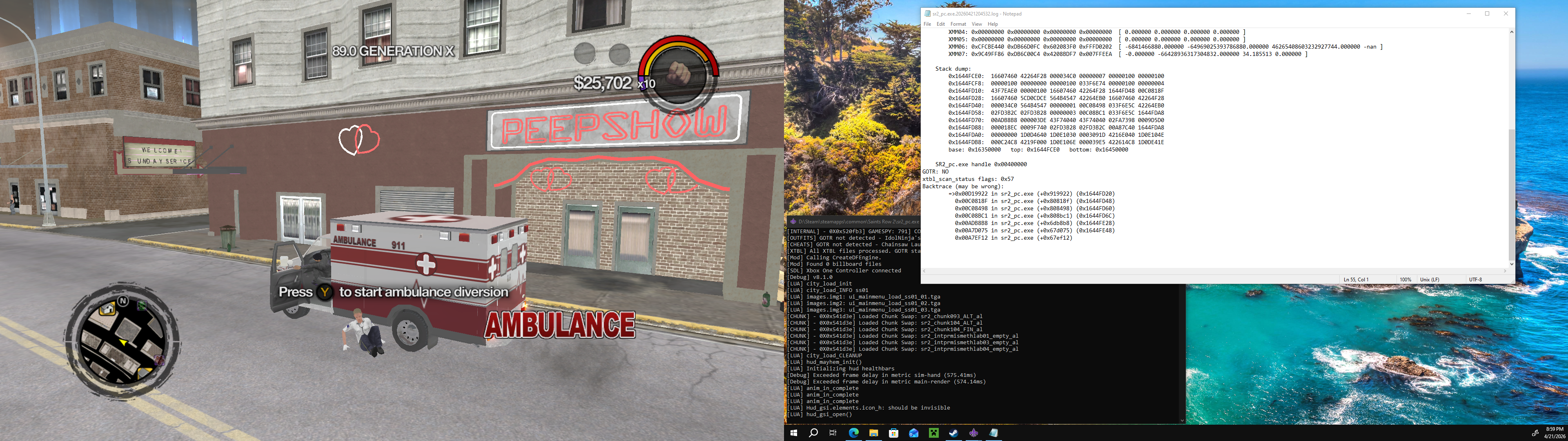
Task: Open Microsoft Store from the taskbar
Action: pos(893,433)
